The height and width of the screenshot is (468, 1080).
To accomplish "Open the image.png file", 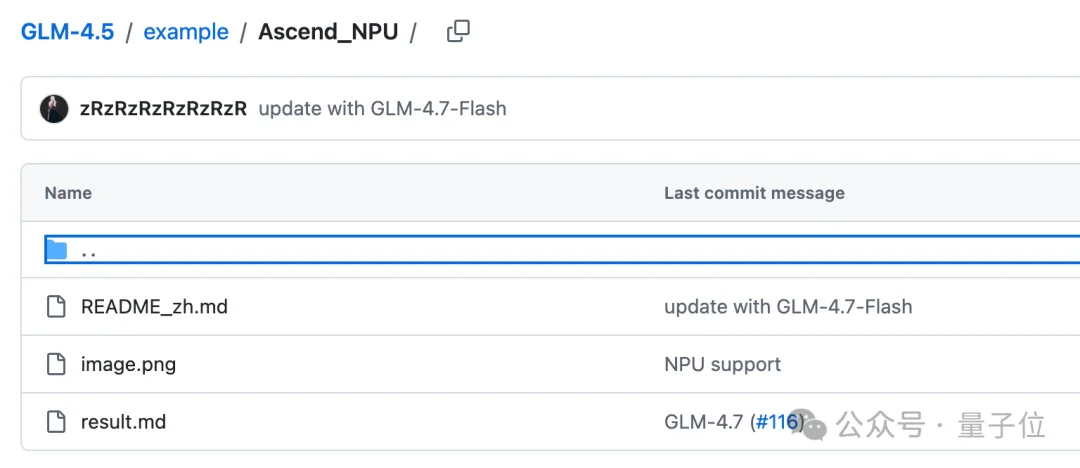I will [128, 364].
